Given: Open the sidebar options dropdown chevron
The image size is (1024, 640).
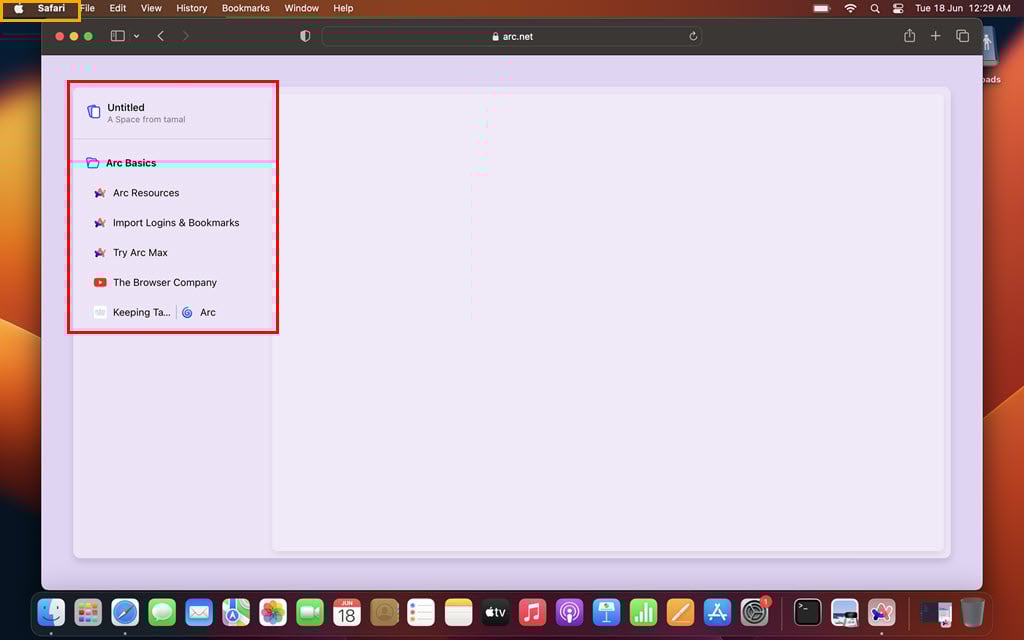Looking at the screenshot, I should pyautogui.click(x=136, y=37).
